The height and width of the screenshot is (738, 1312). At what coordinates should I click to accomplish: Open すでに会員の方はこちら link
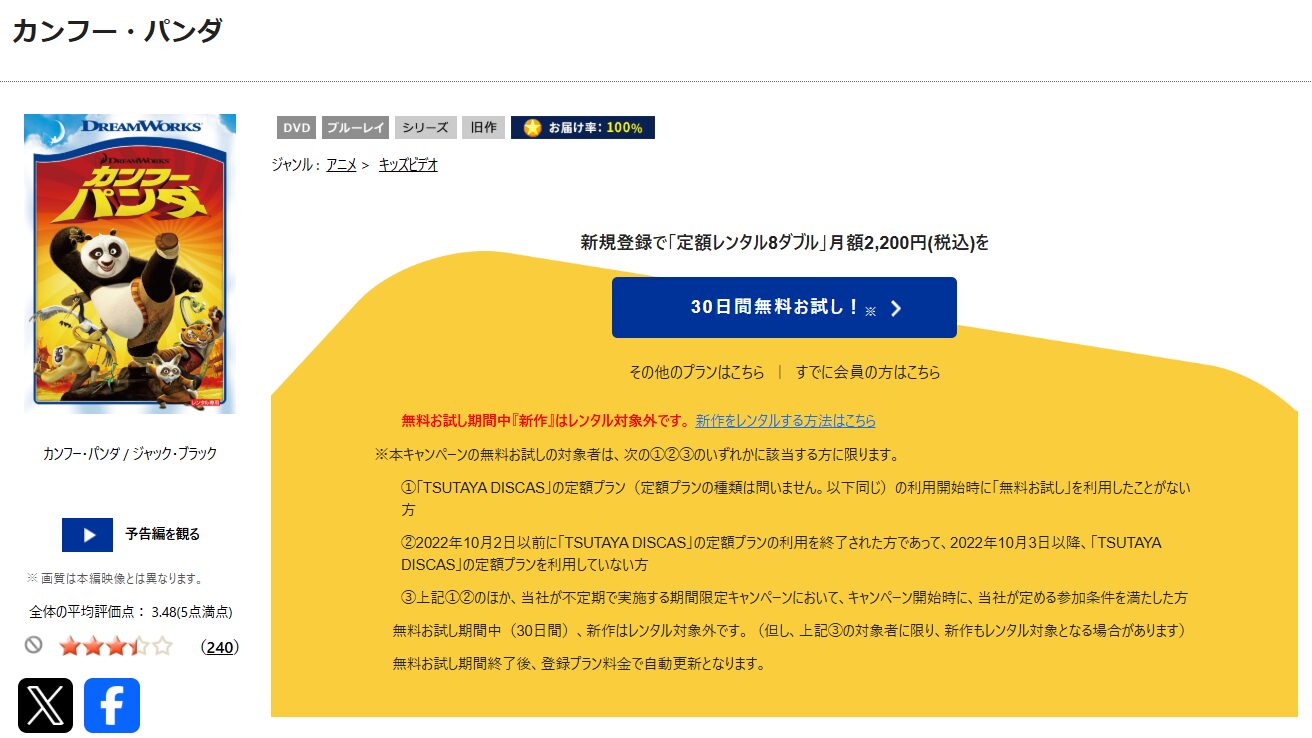(x=868, y=372)
